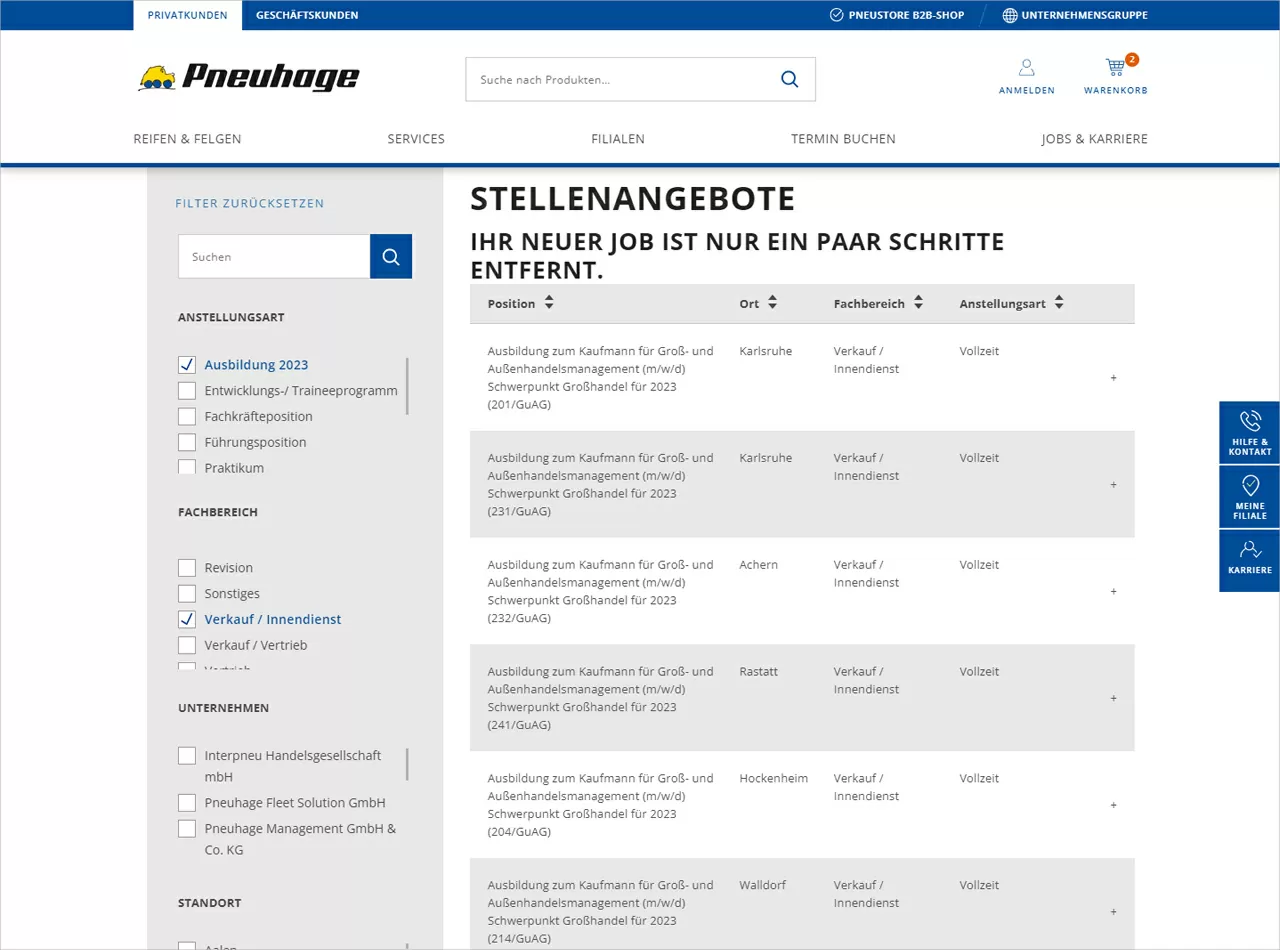Screen dimensions: 1280x950
Task: Start a filter search with the blue magnifier
Action: pos(390,256)
